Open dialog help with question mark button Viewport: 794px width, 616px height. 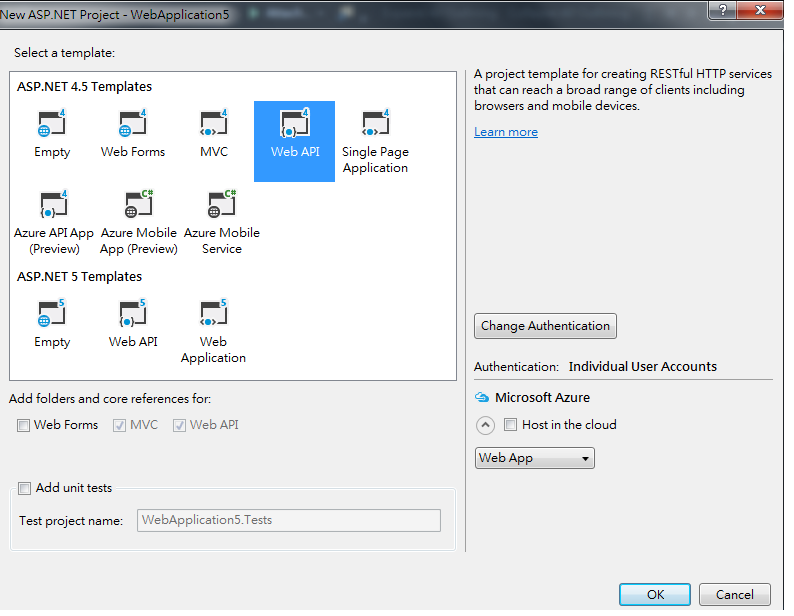click(x=723, y=10)
